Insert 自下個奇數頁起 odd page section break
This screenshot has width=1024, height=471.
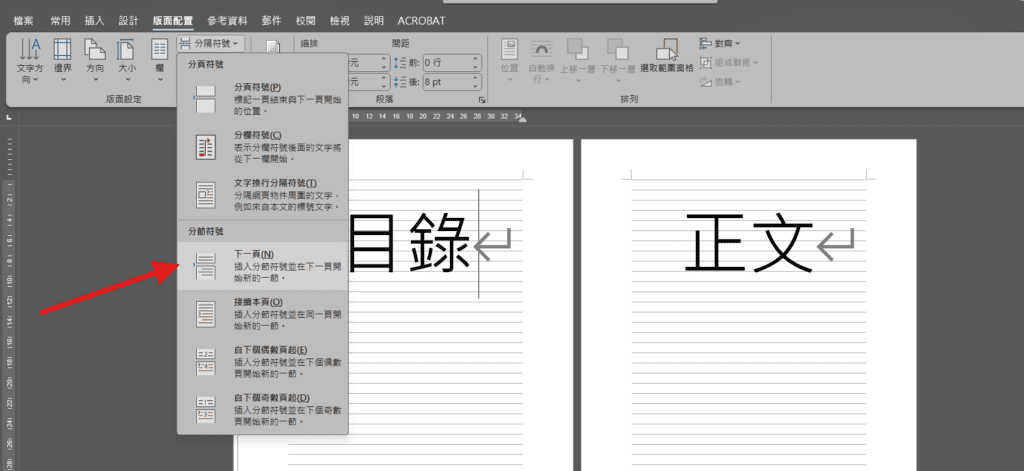pos(262,410)
